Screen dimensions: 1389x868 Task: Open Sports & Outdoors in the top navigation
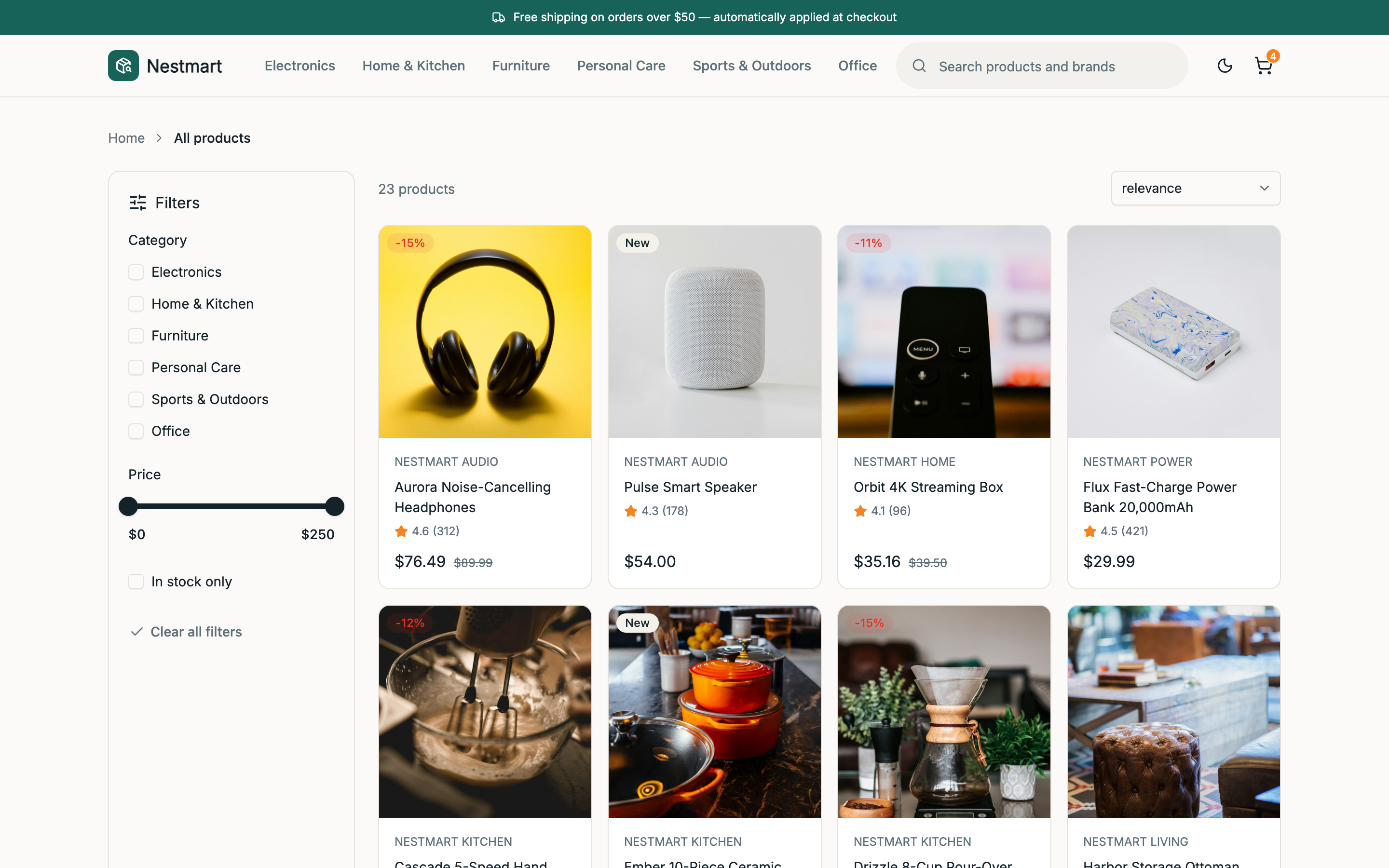[752, 66]
